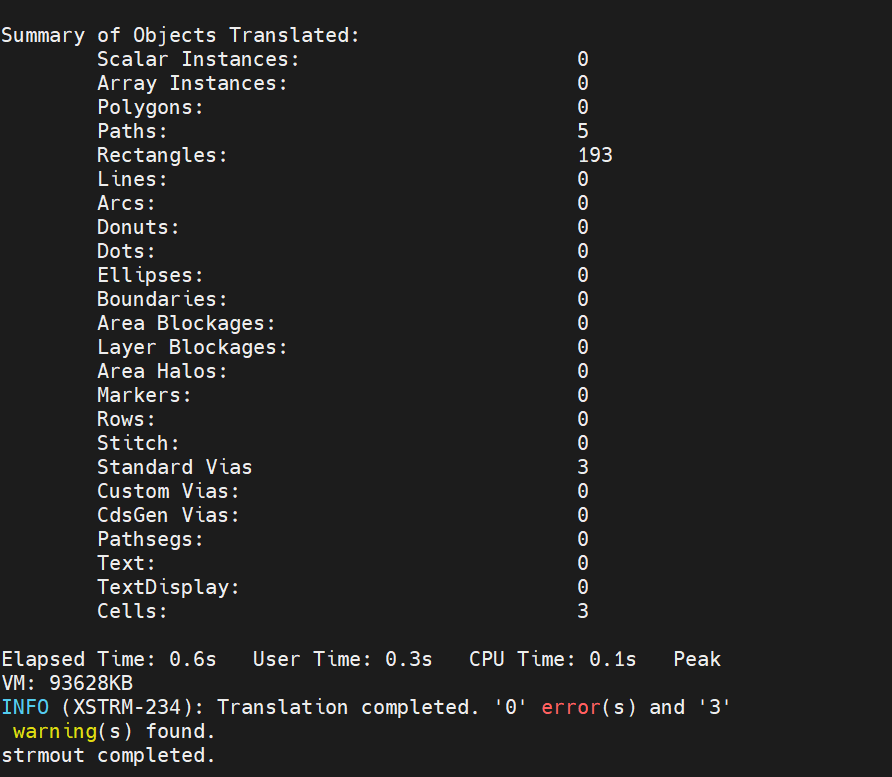Click the 'Ellipses:' text
Screen dimensions: 892x777
[150, 275]
